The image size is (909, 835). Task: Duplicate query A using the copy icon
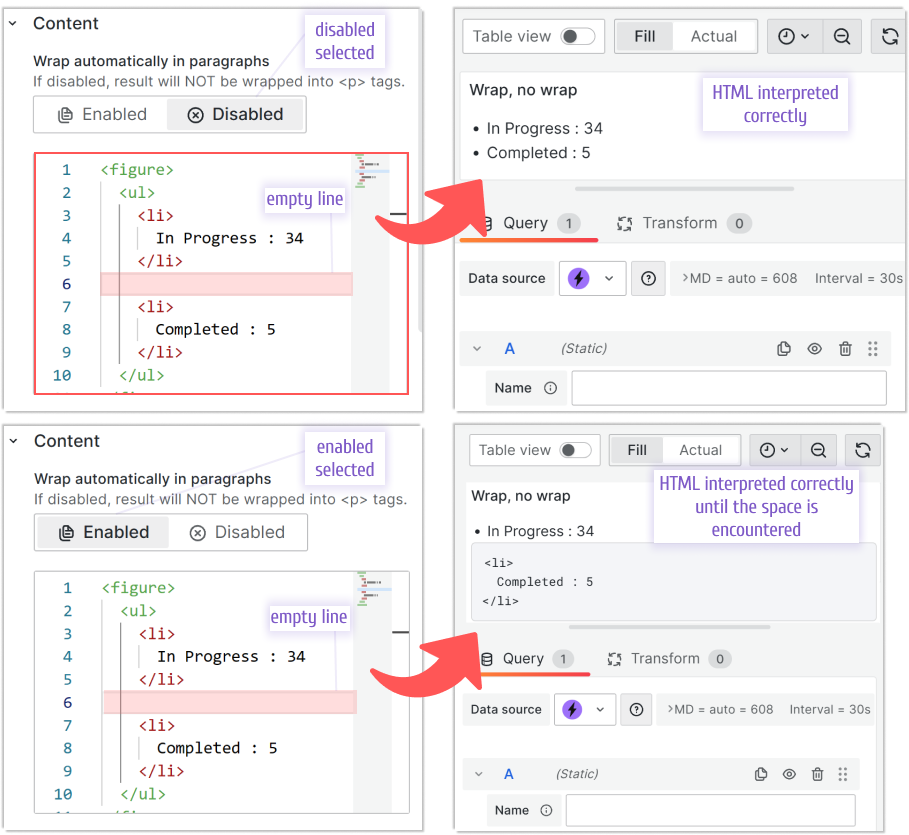[x=784, y=348]
